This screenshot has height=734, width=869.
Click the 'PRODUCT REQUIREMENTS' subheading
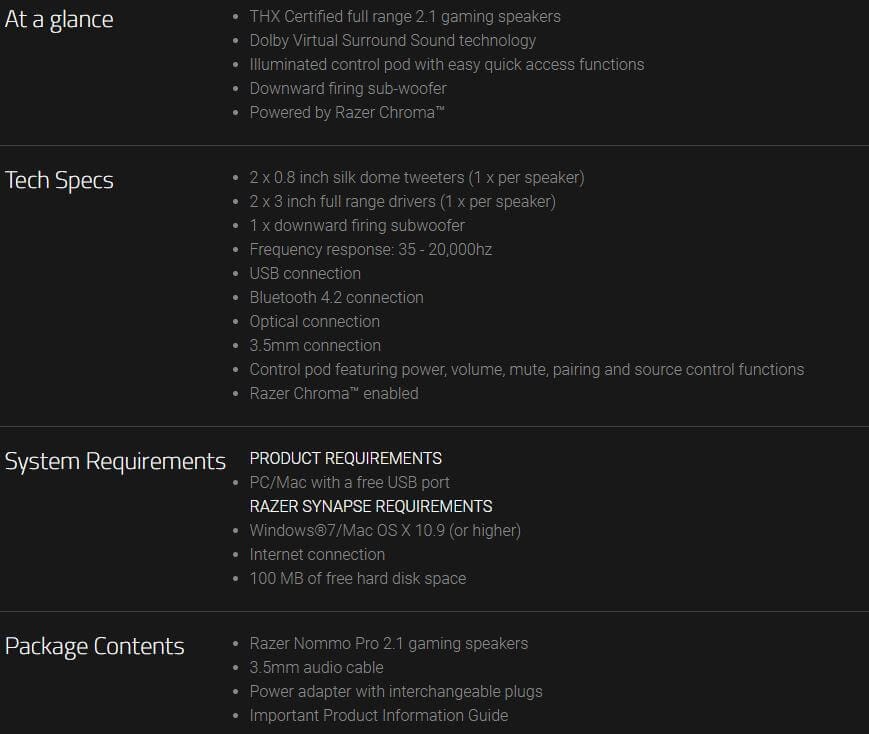(x=345, y=458)
